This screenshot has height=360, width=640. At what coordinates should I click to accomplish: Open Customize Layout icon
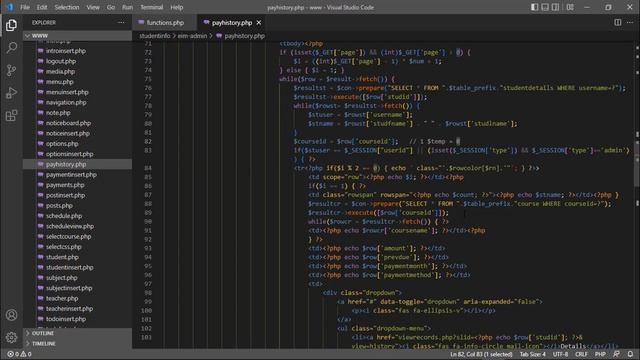point(570,7)
